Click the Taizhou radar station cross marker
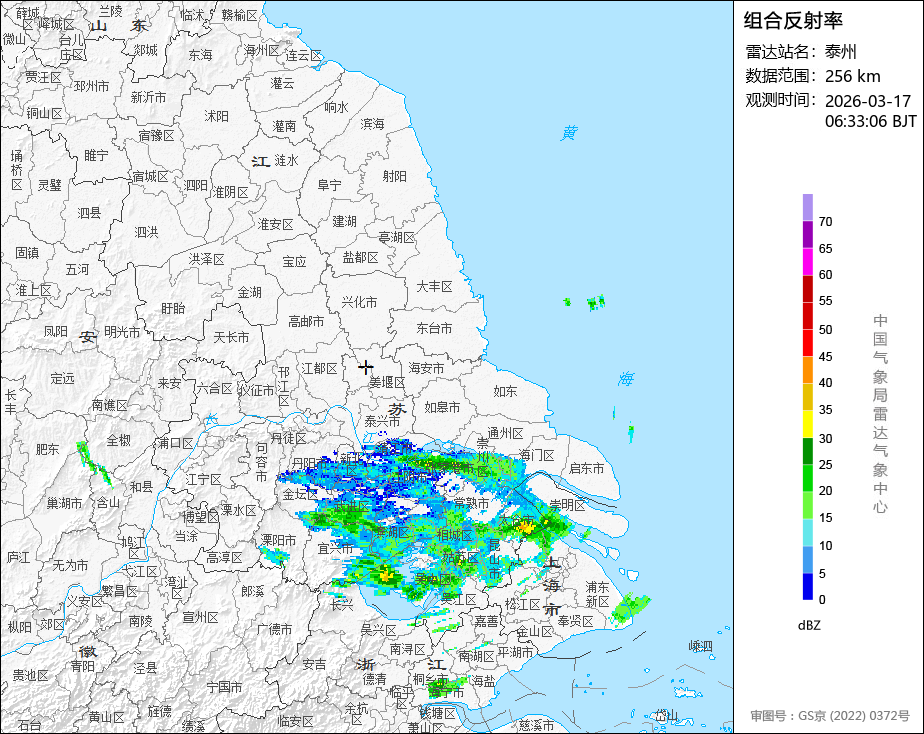The image size is (924, 734). [366, 368]
